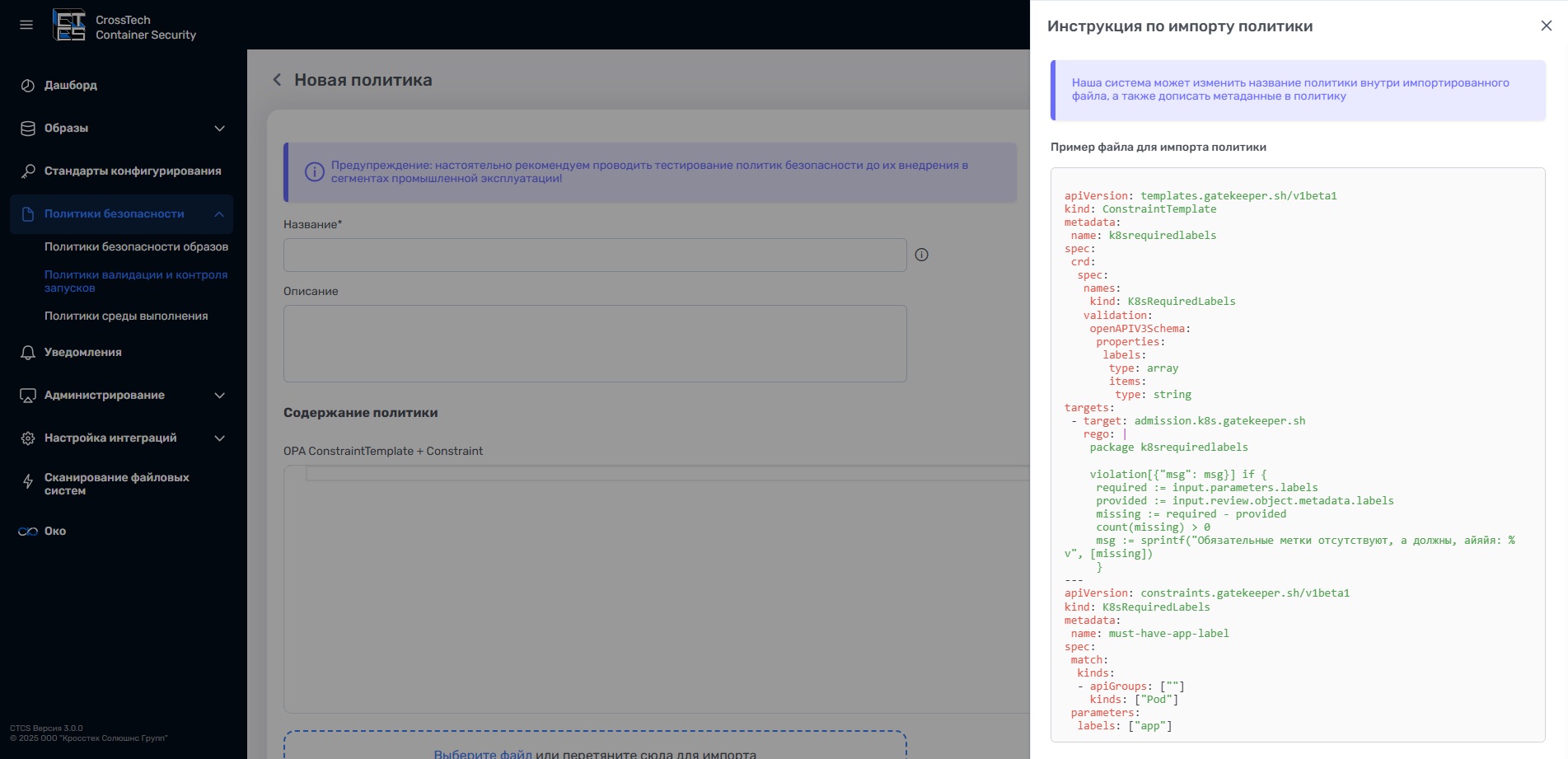Click into the Название text field
This screenshot has height=759, width=1568.
[x=595, y=255]
